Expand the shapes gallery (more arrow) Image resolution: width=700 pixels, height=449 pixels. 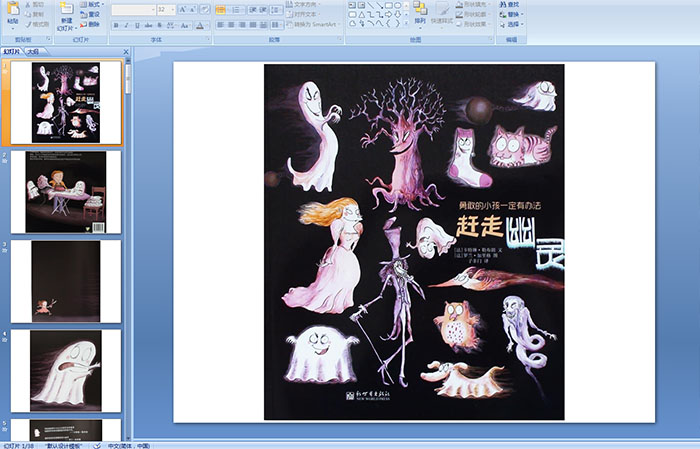406,23
